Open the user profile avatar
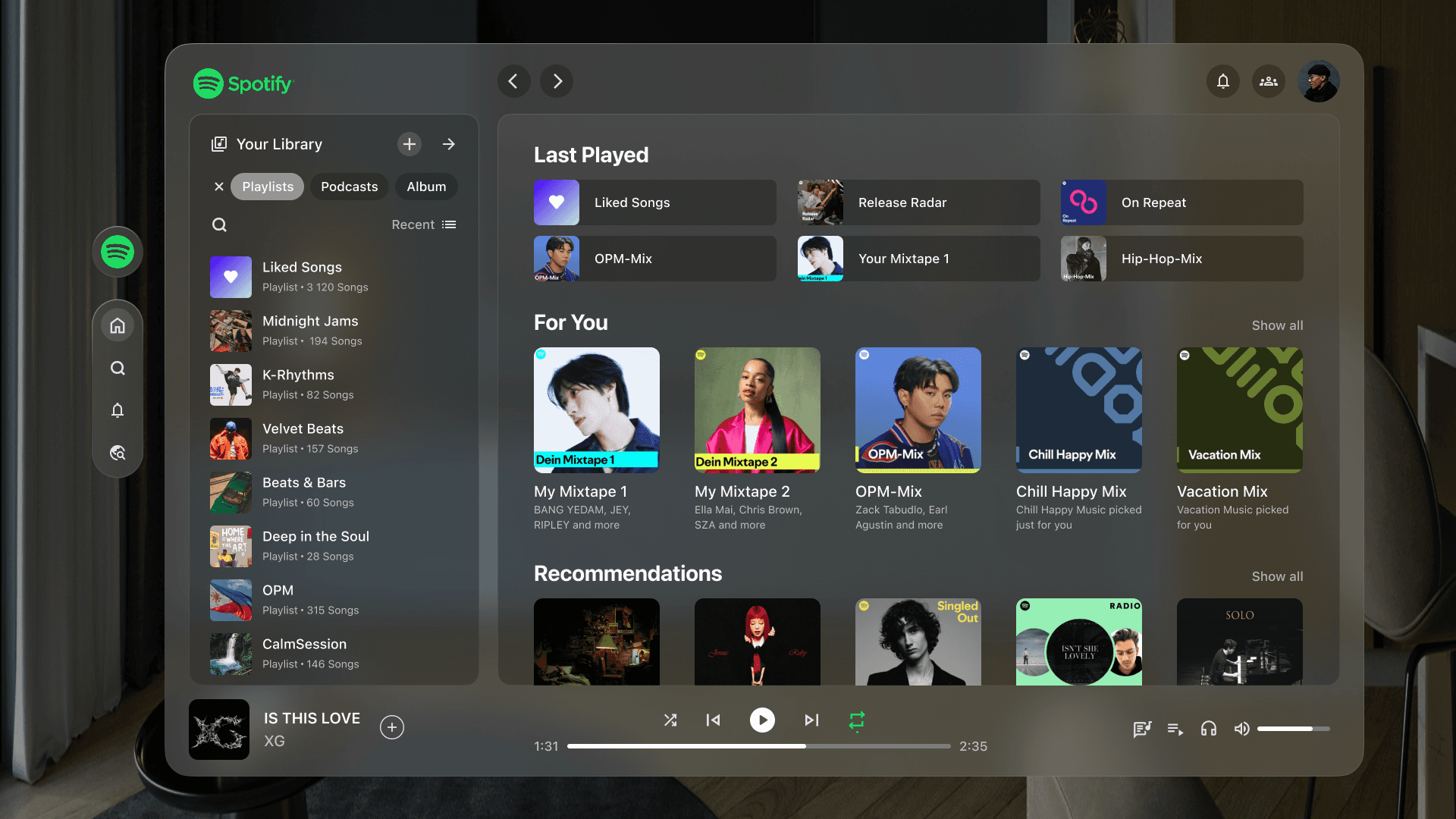This screenshot has height=819, width=1456. 1319,81
